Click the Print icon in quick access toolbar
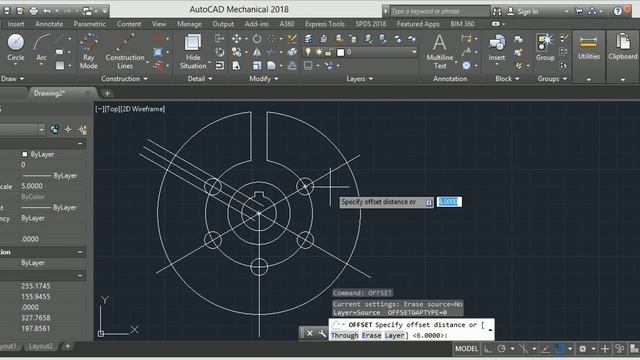Screen dimensions: 640x360 point(33,11)
